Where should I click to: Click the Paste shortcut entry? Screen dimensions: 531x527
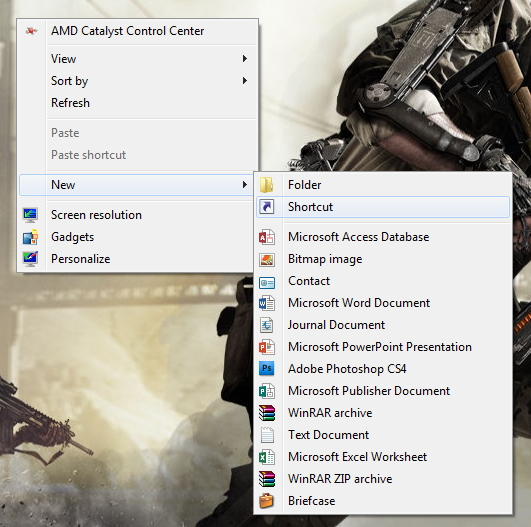(x=137, y=155)
